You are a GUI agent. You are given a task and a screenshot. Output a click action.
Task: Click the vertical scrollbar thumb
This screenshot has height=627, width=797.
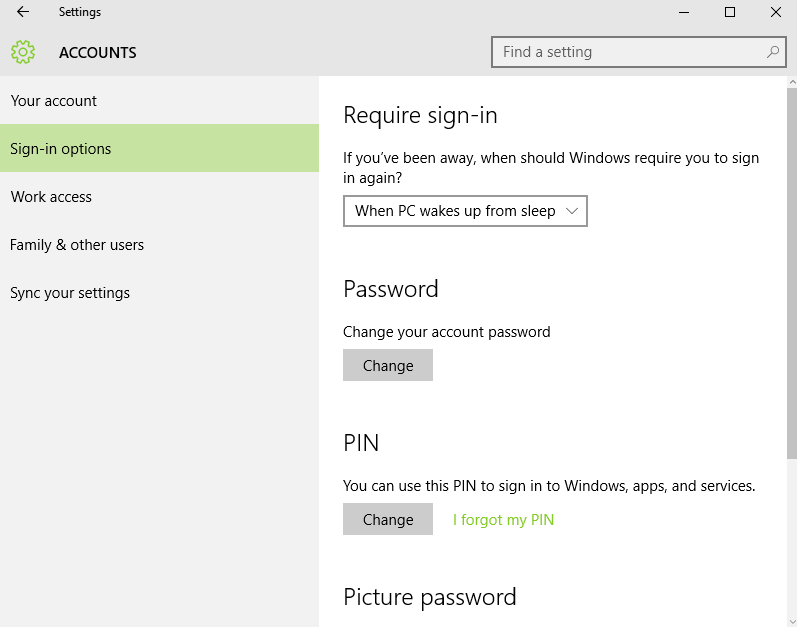coord(792,273)
